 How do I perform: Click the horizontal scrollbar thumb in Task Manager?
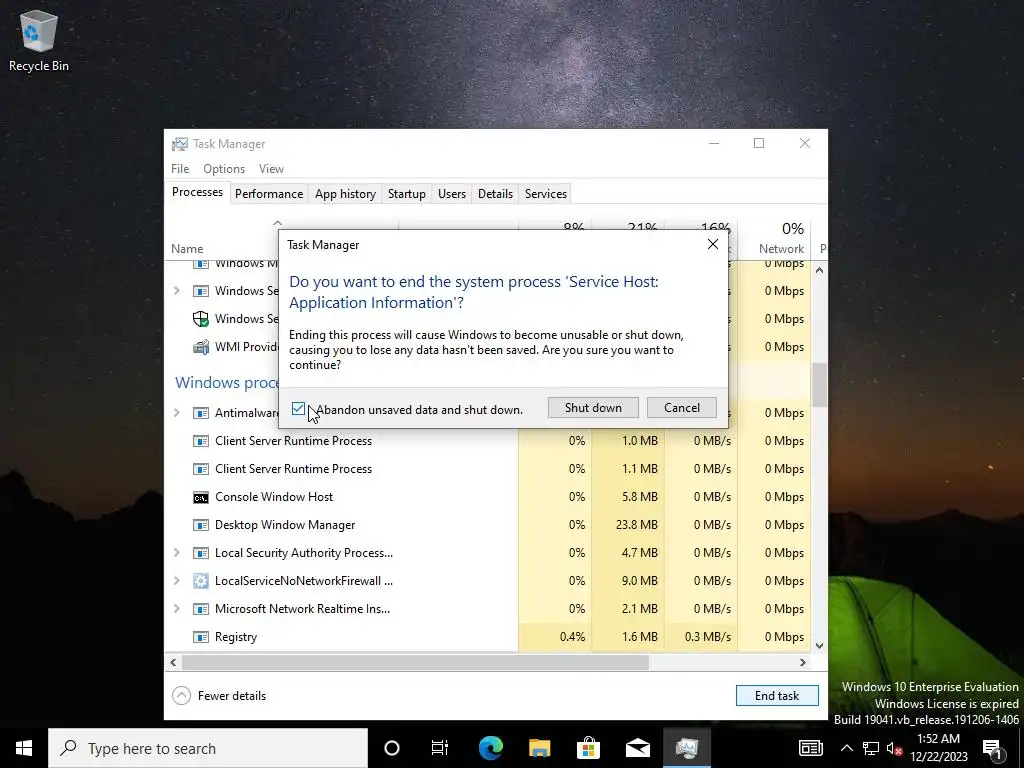coord(415,662)
